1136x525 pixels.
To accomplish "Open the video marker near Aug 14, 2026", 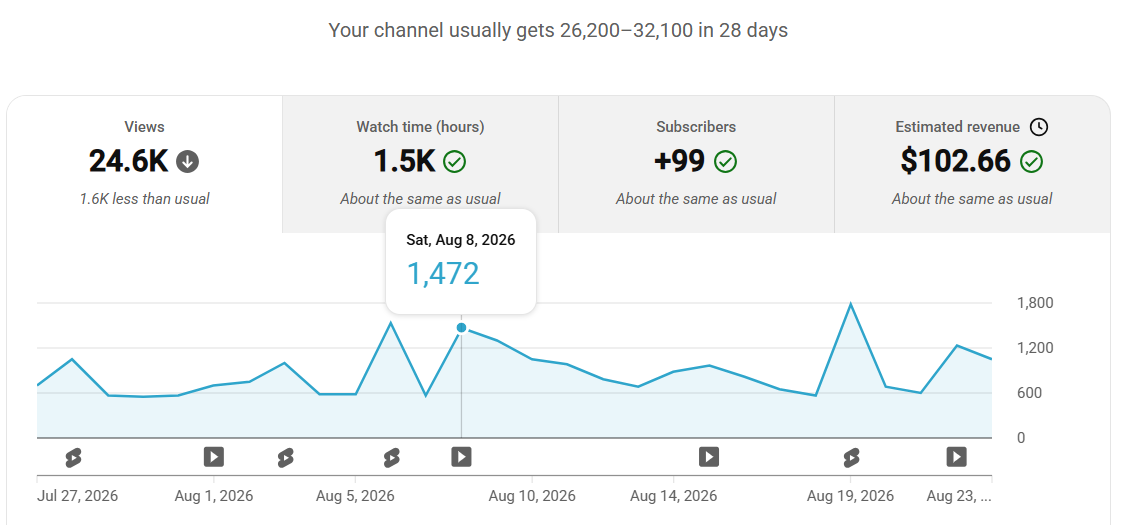I will pyautogui.click(x=709, y=457).
